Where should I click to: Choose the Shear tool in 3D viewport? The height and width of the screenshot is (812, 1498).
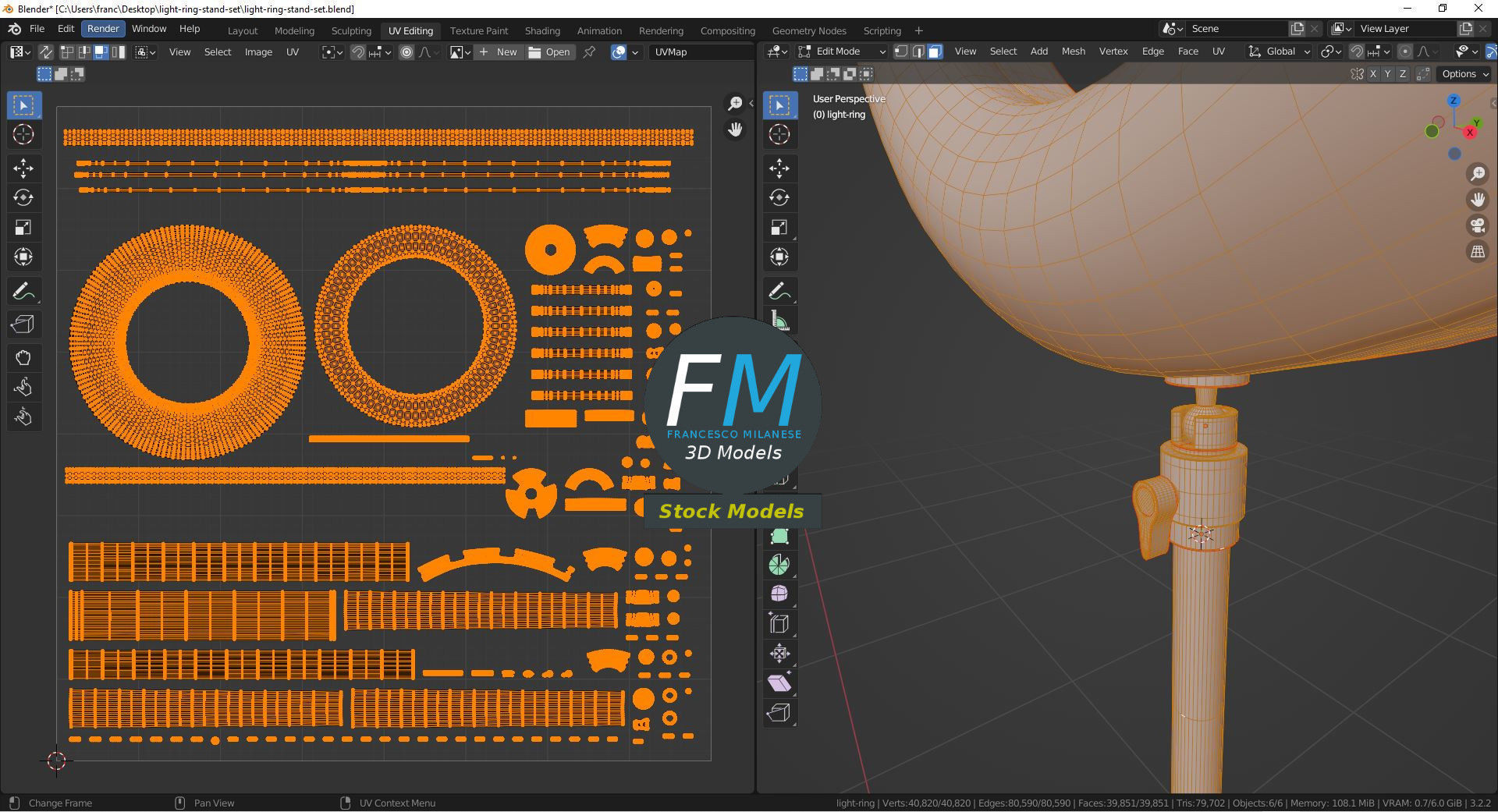pyautogui.click(x=779, y=683)
